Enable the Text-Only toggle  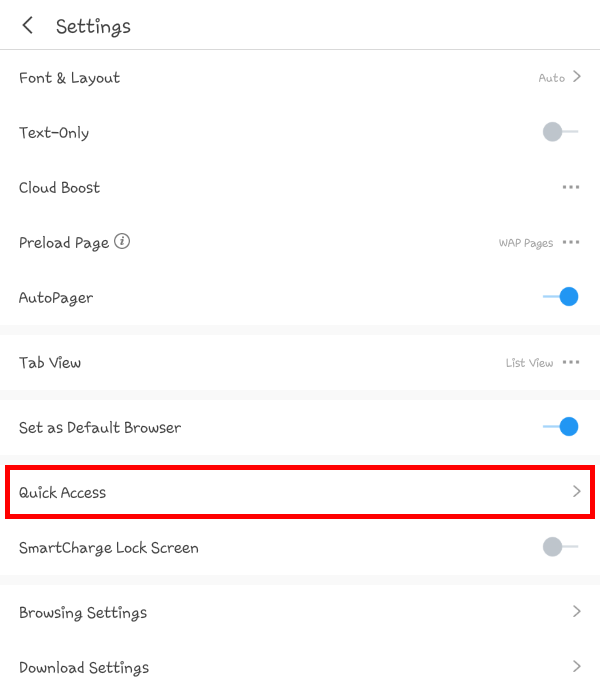point(560,132)
